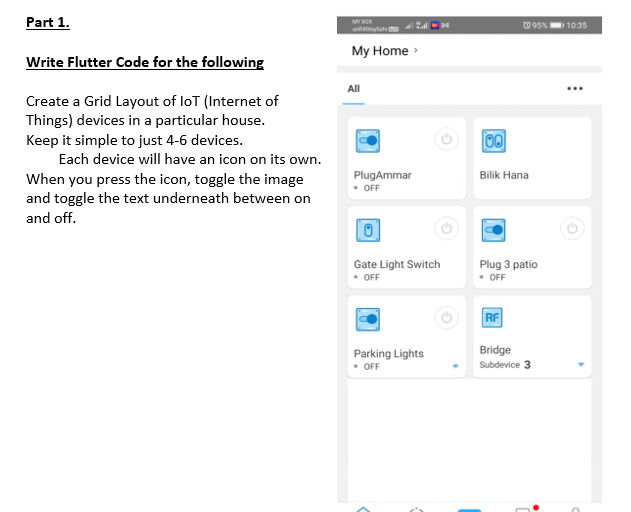
Task: Toggle power for Plug 3 patio
Action: [x=572, y=229]
